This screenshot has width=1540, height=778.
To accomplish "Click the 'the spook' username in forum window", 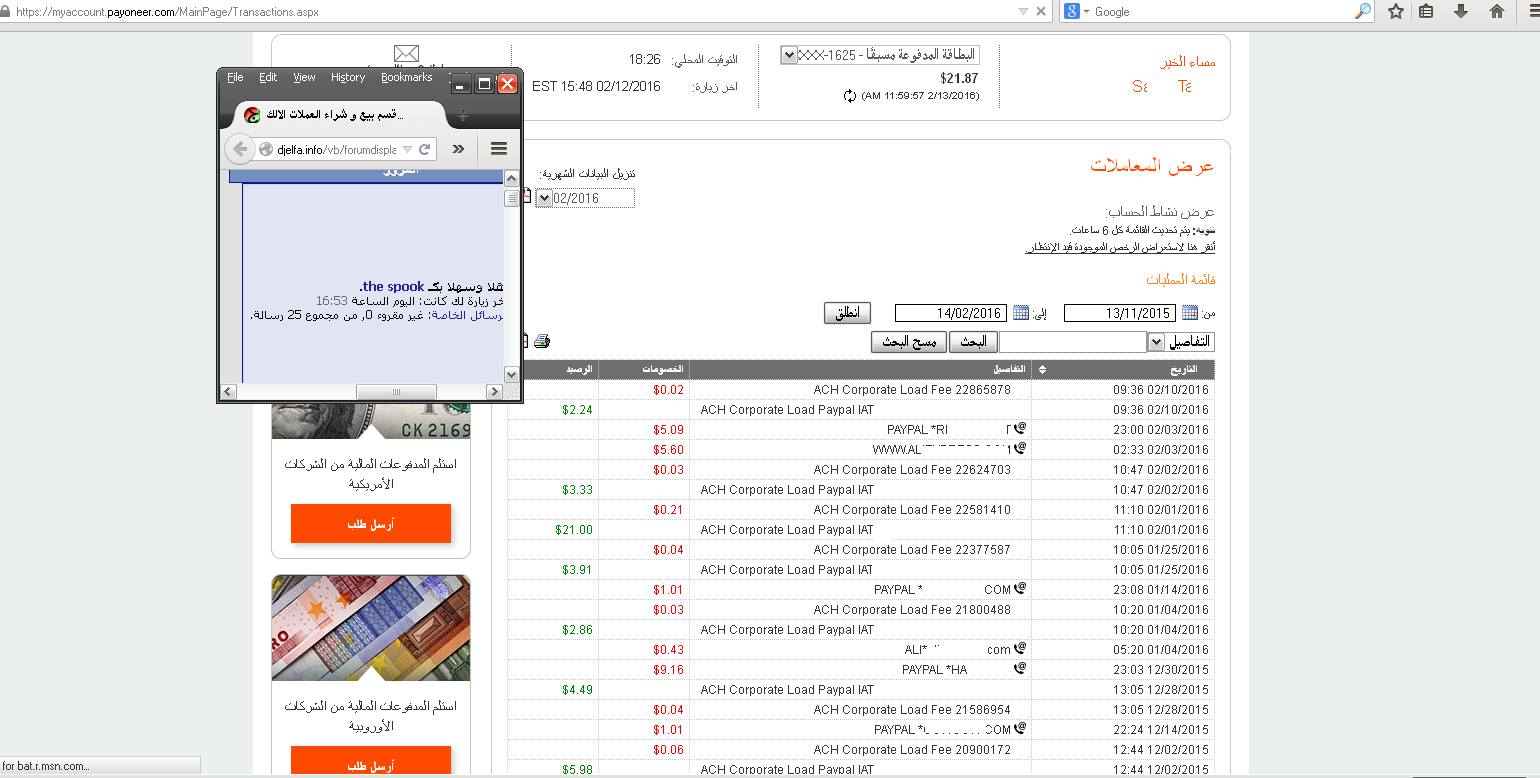I will tap(394, 287).
